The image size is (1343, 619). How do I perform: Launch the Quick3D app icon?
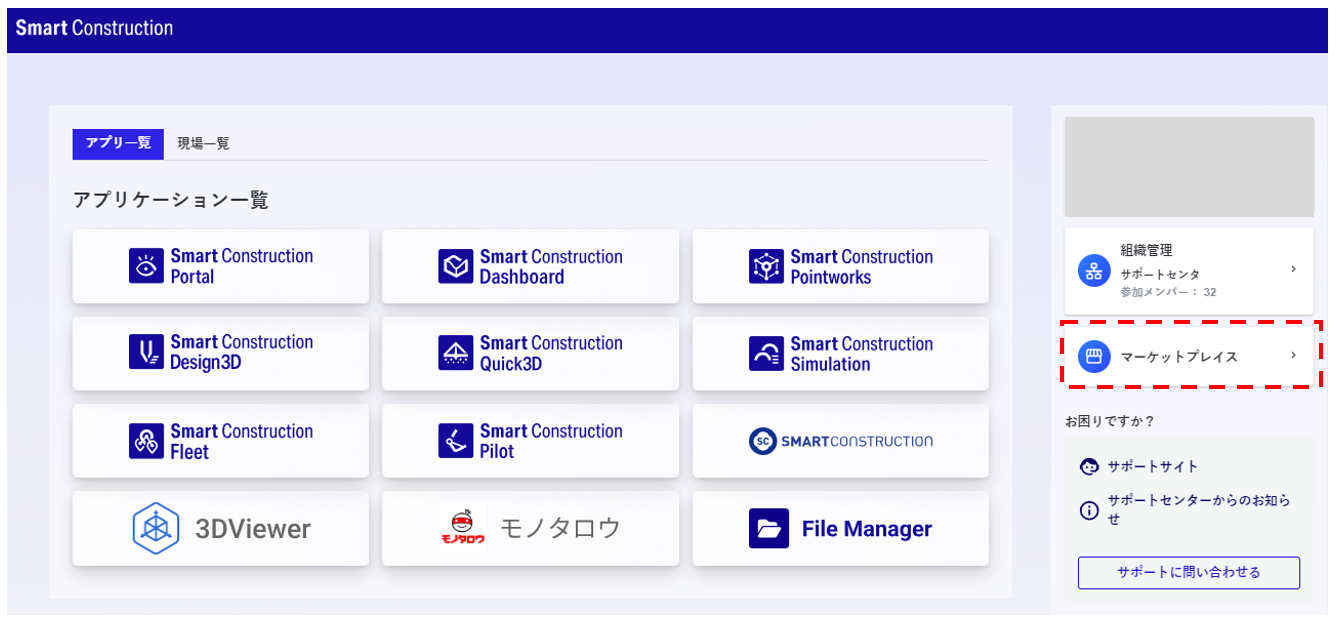455,353
